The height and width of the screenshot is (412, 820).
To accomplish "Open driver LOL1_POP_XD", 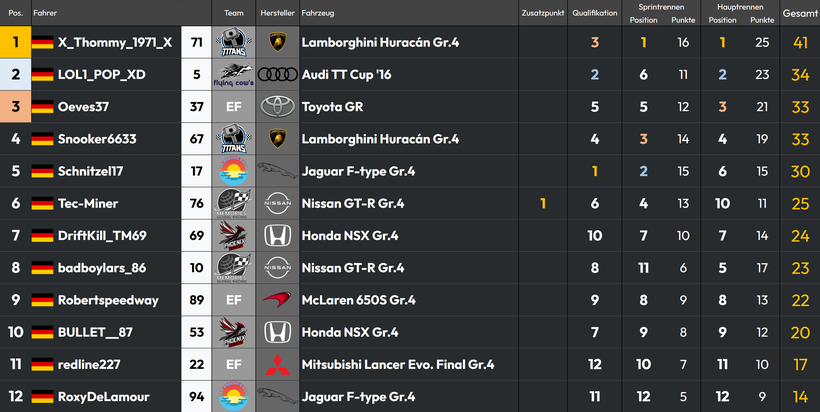I will [x=101, y=75].
